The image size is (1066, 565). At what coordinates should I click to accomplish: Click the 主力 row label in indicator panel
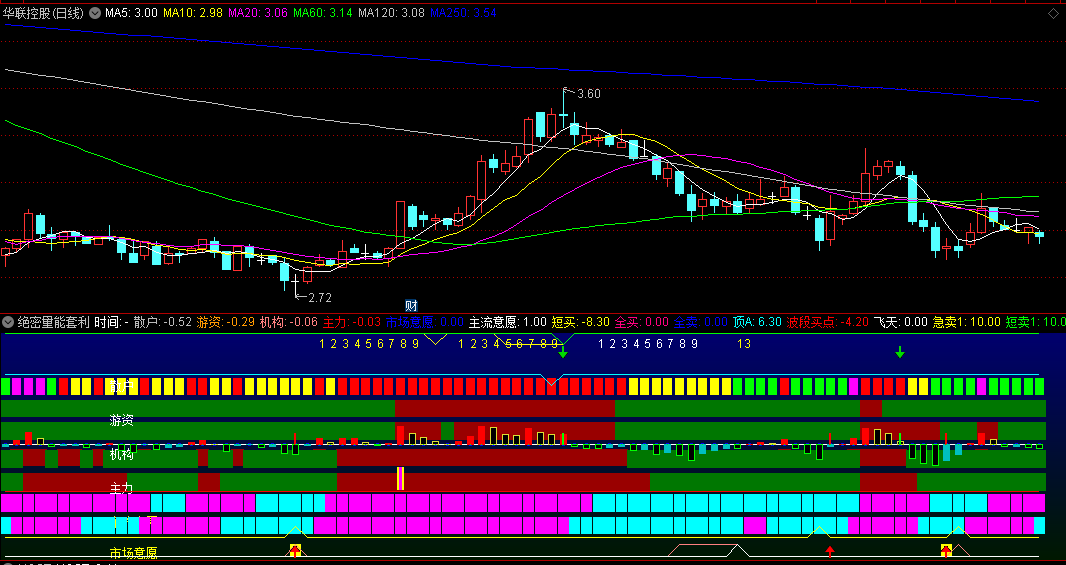[121, 488]
